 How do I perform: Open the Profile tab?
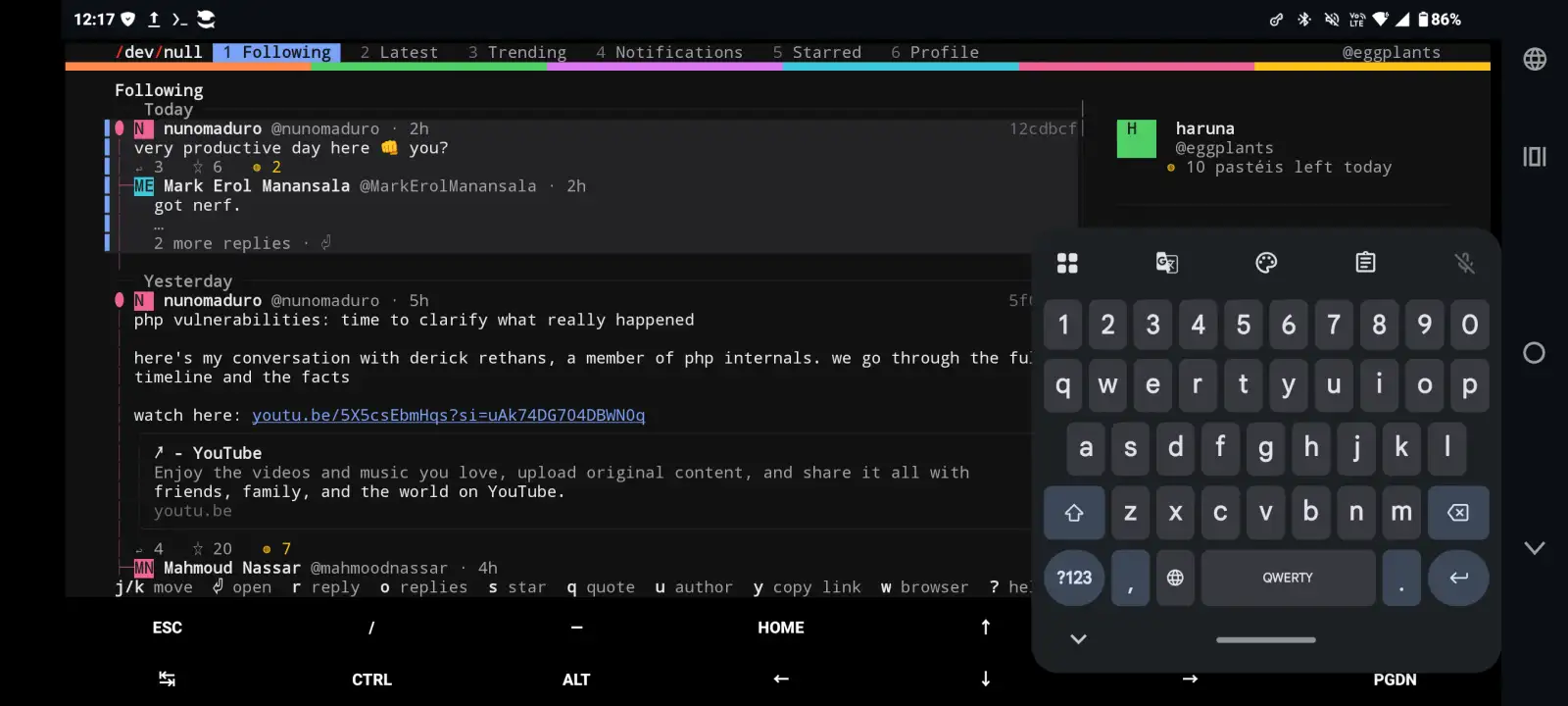click(935, 52)
